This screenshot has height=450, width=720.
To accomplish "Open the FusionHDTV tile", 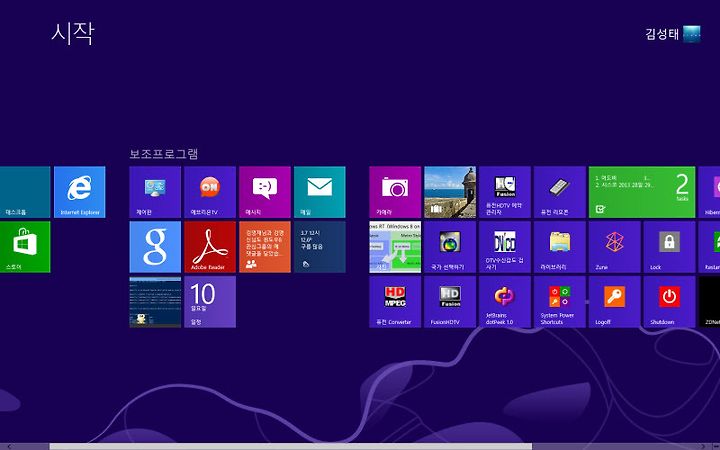I will pyautogui.click(x=450, y=302).
